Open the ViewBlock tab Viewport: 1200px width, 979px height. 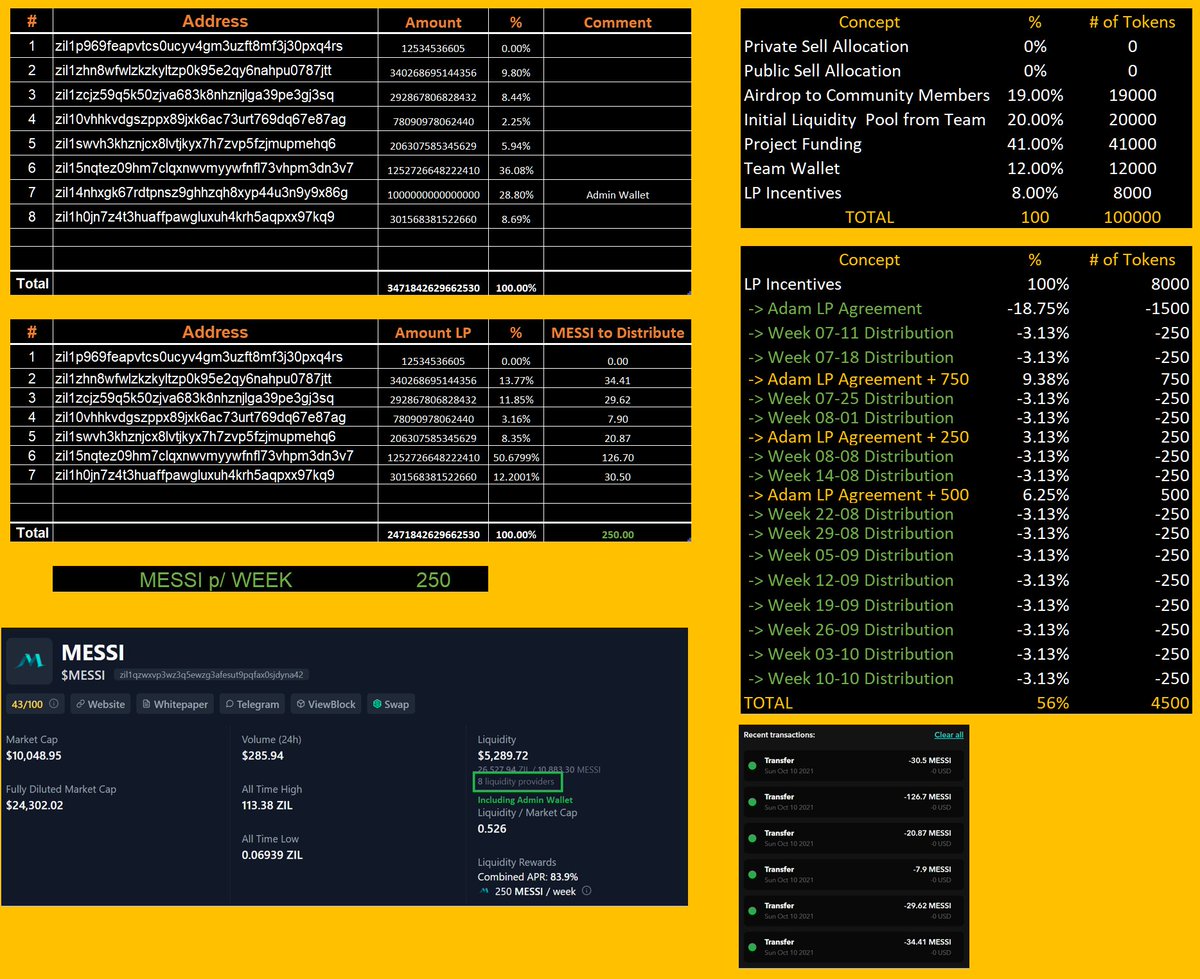coord(325,704)
